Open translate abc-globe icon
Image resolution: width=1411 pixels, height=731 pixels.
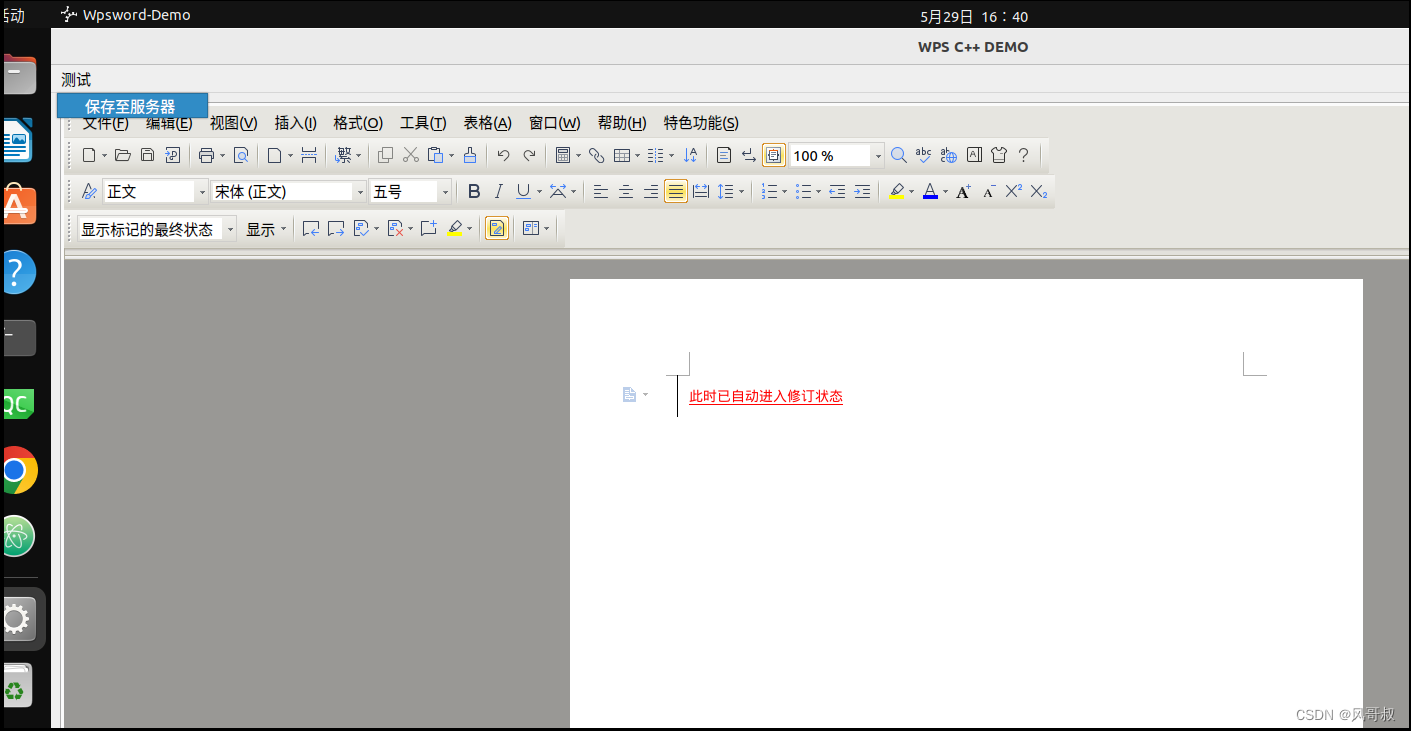tap(948, 155)
